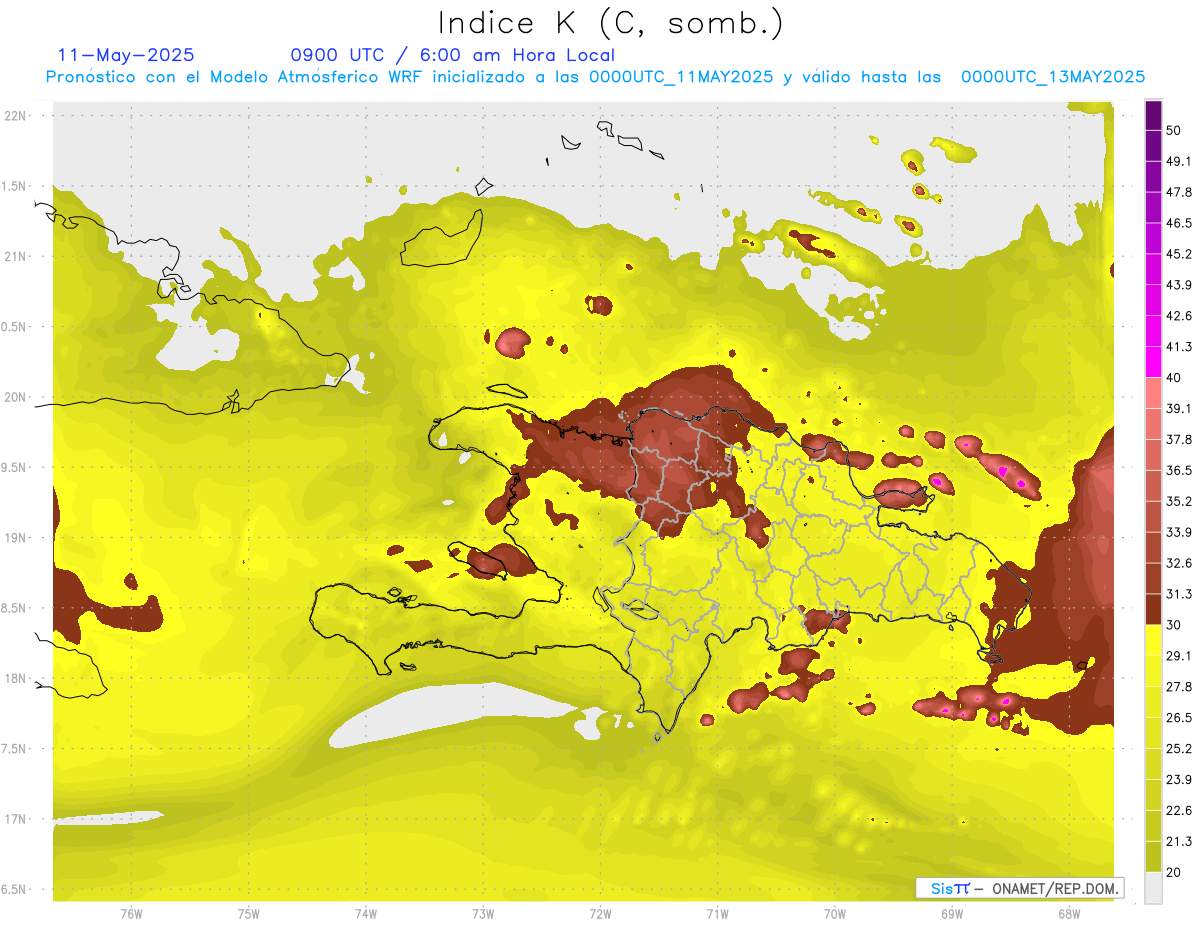Pick the "25.2" legend value
The height and width of the screenshot is (927, 1200).
click(1179, 748)
